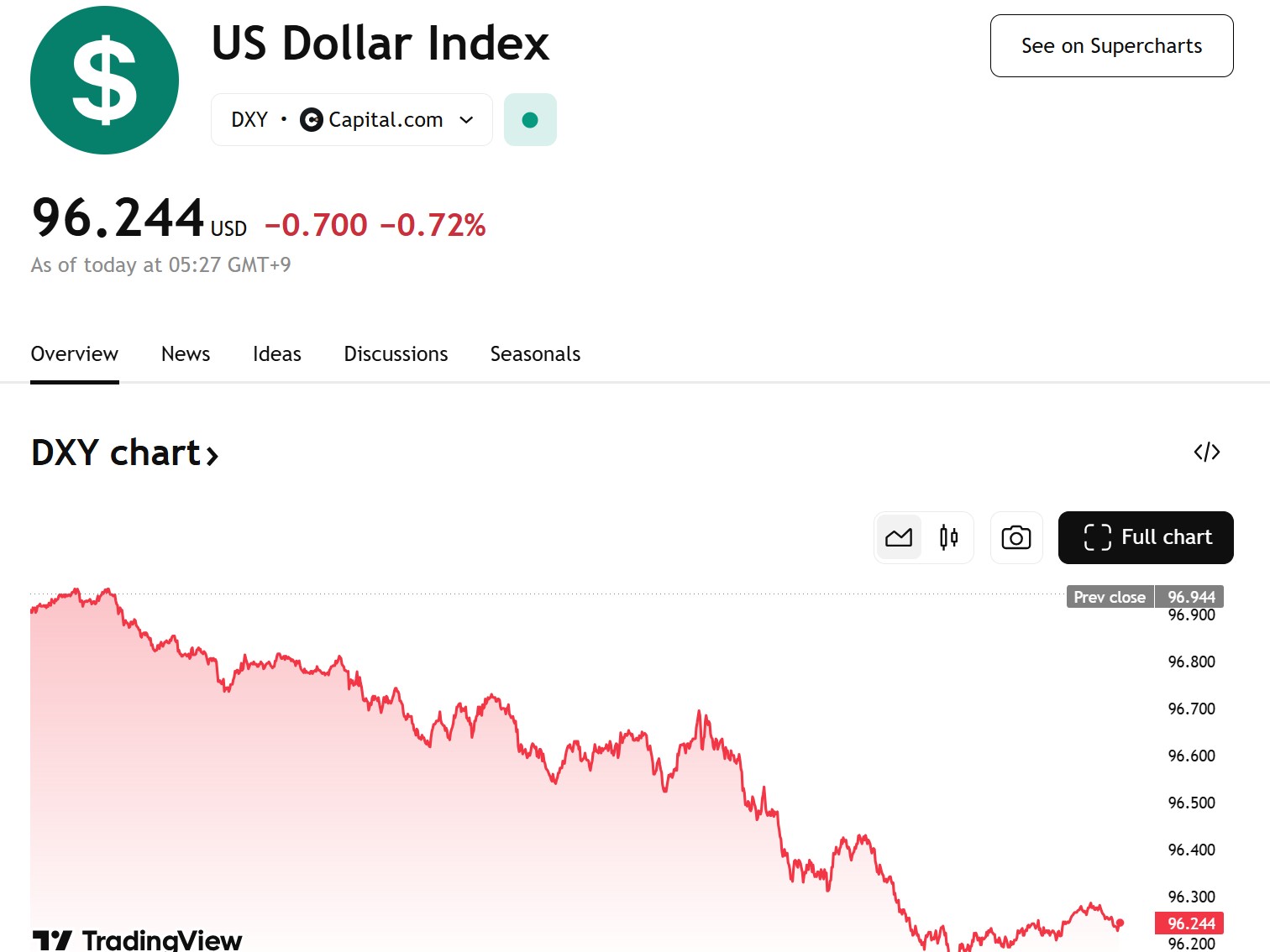Open the Ideas tab
The width and height of the screenshot is (1270, 952).
277,354
